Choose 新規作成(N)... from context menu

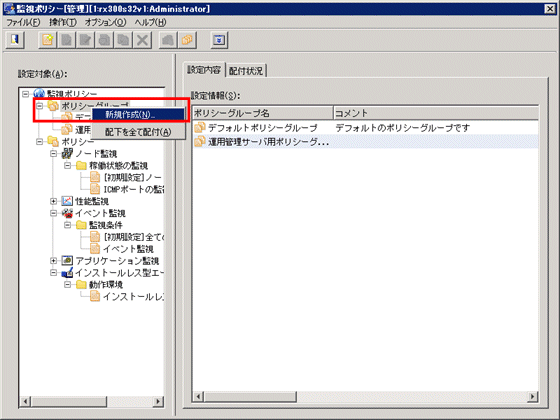[138, 115]
